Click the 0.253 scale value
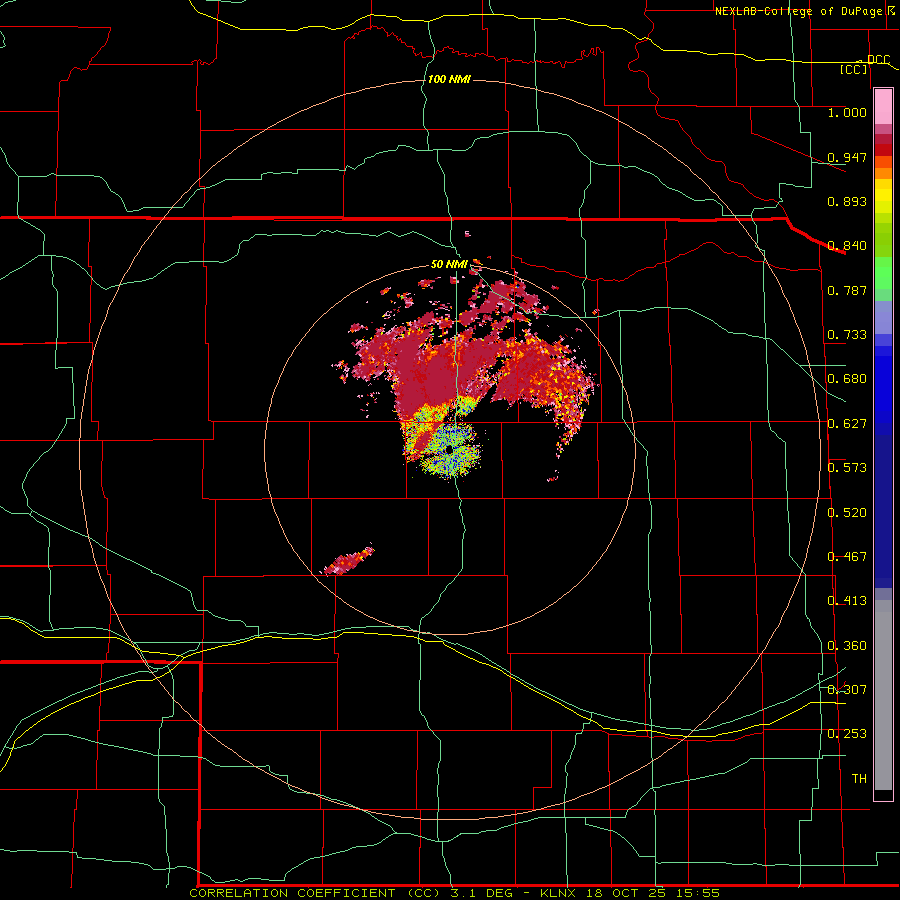 [x=847, y=734]
